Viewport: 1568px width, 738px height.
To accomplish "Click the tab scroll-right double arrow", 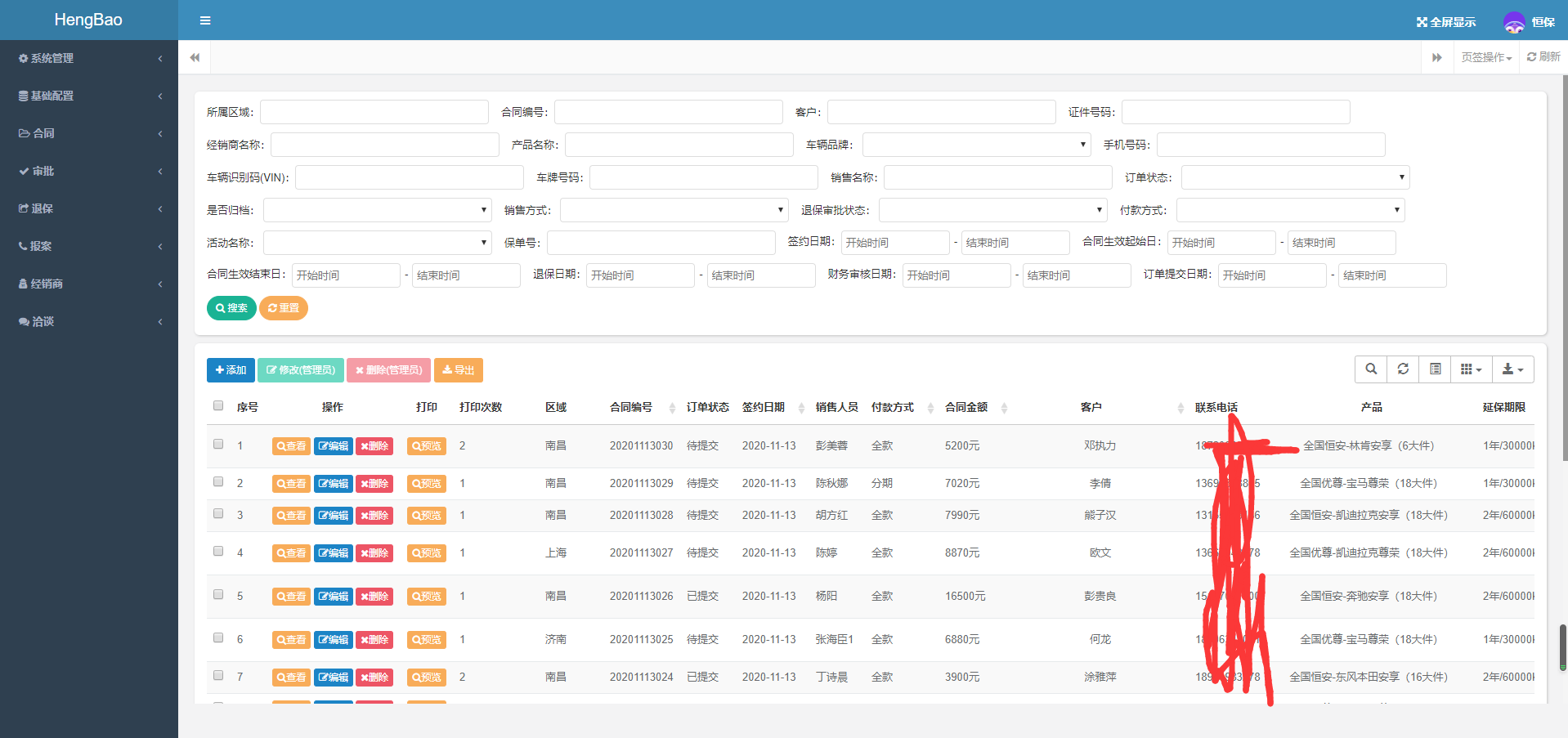I will [1437, 57].
